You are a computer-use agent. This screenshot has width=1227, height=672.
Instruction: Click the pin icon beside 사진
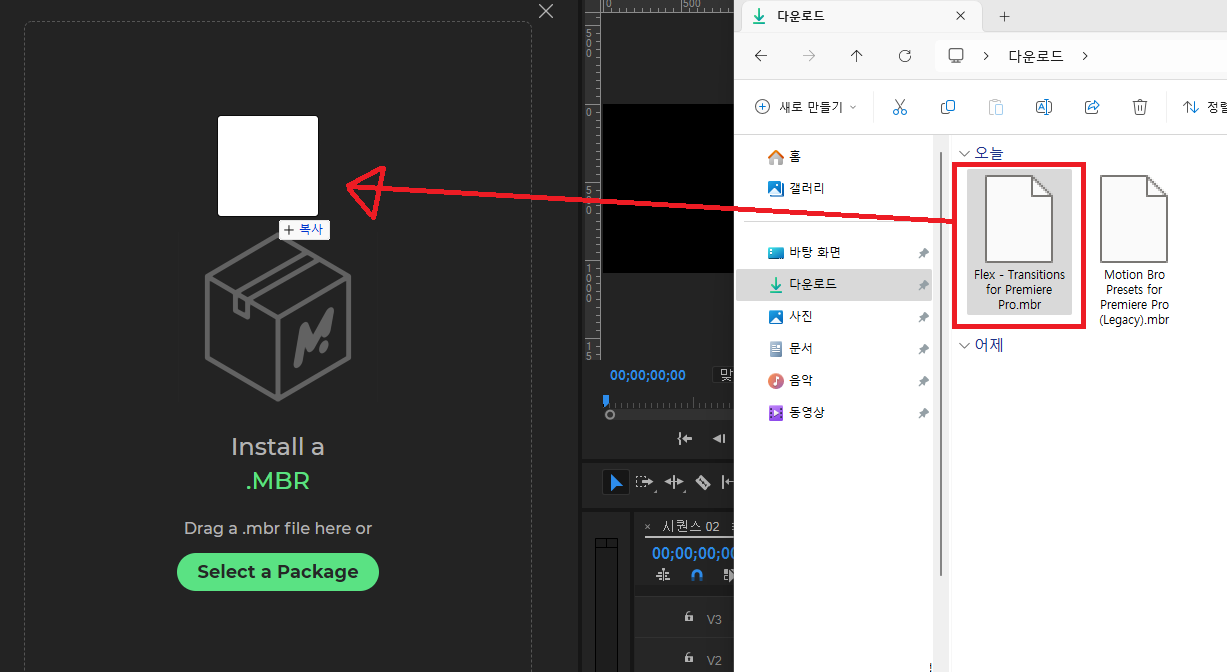[923, 317]
